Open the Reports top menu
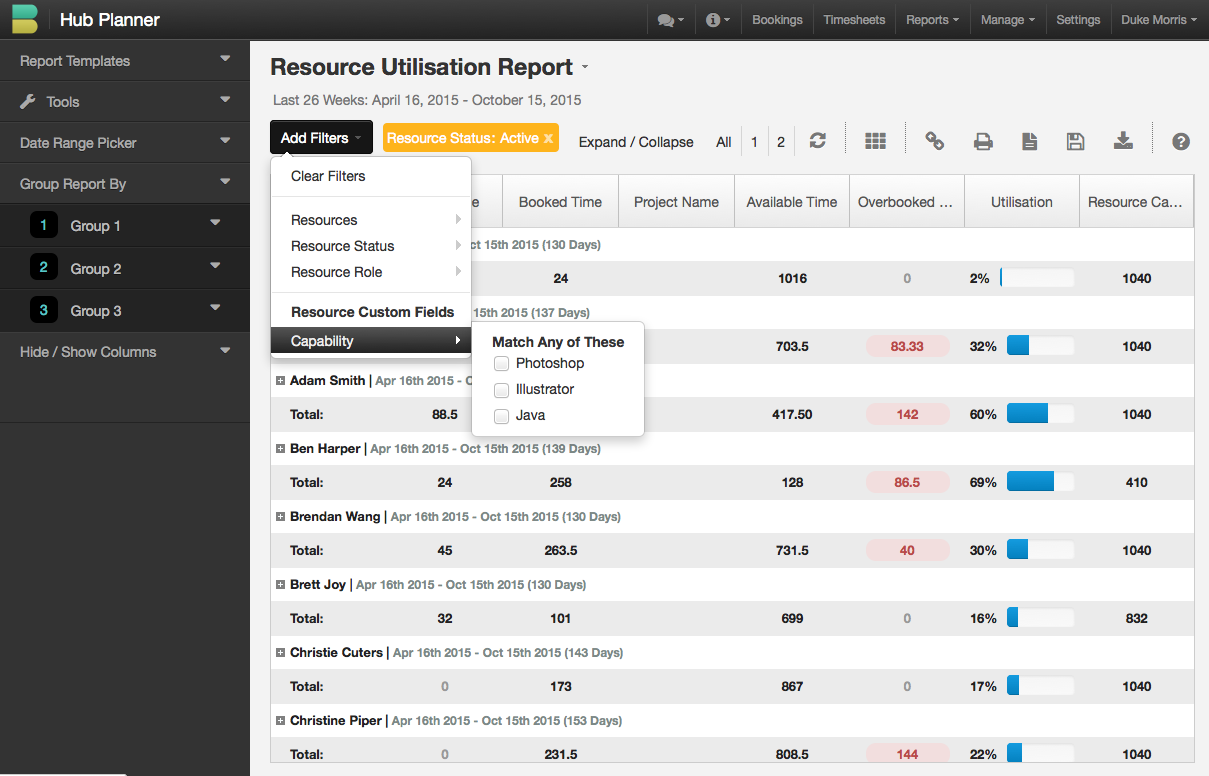Image resolution: width=1209 pixels, height=776 pixels. [932, 20]
